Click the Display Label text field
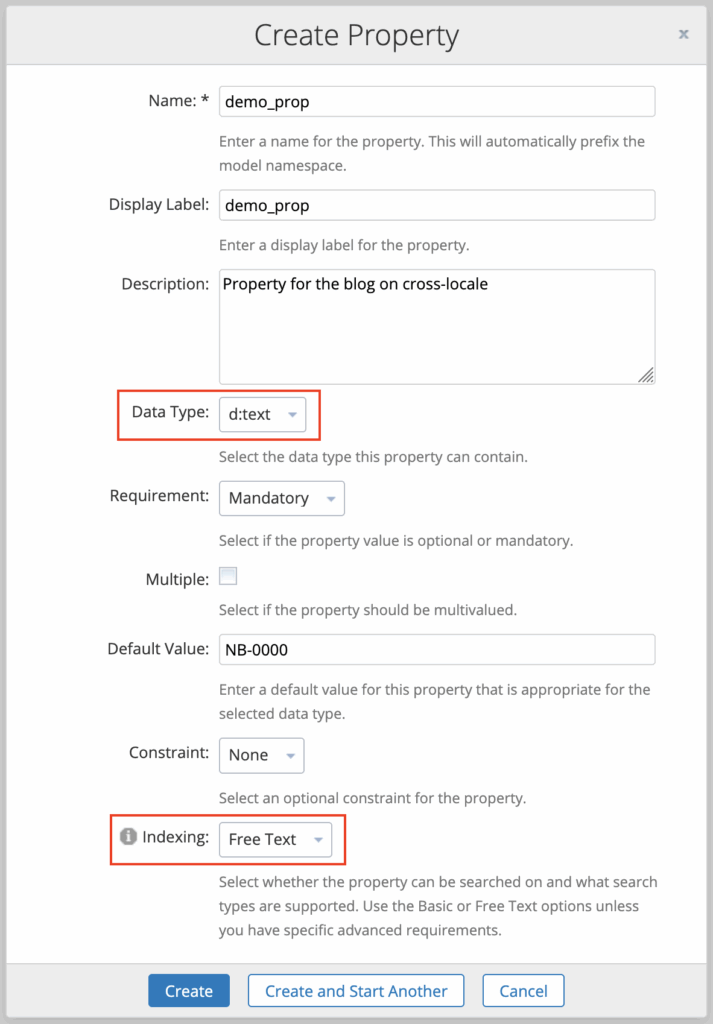 (x=437, y=205)
